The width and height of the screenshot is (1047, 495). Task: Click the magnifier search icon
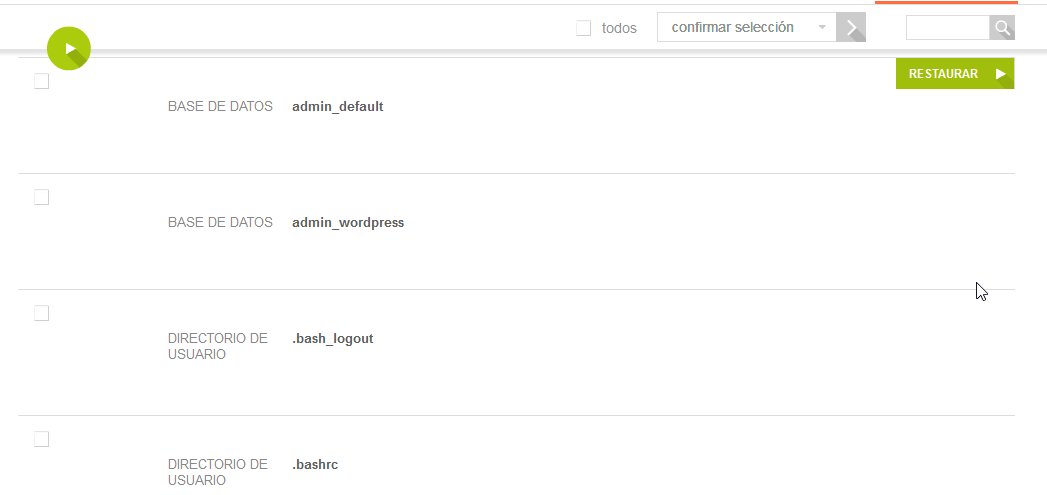pos(1002,28)
